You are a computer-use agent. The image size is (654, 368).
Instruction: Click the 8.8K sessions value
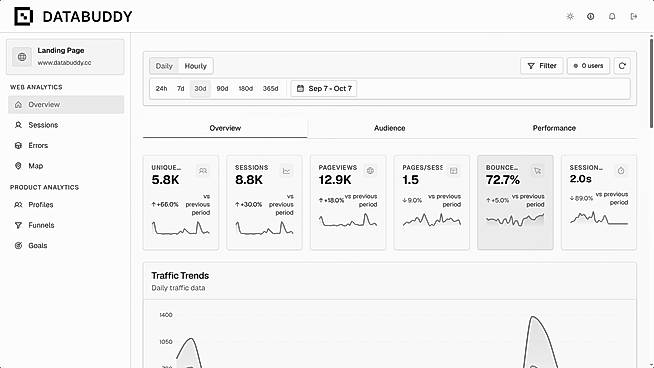(249, 180)
